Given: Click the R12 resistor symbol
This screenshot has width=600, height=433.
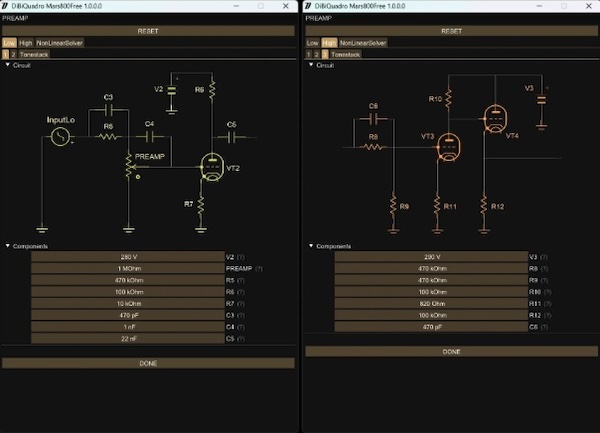Looking at the screenshot, I should point(484,207).
